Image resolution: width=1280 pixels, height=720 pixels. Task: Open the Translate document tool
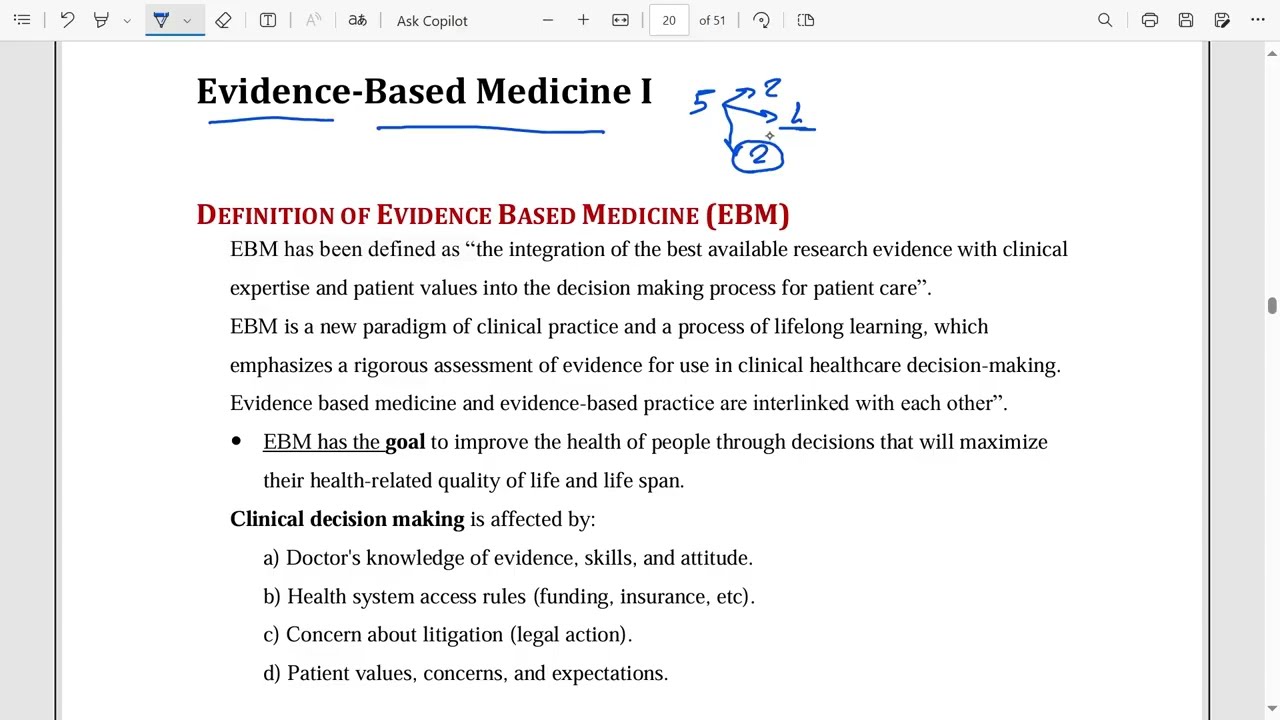[357, 20]
